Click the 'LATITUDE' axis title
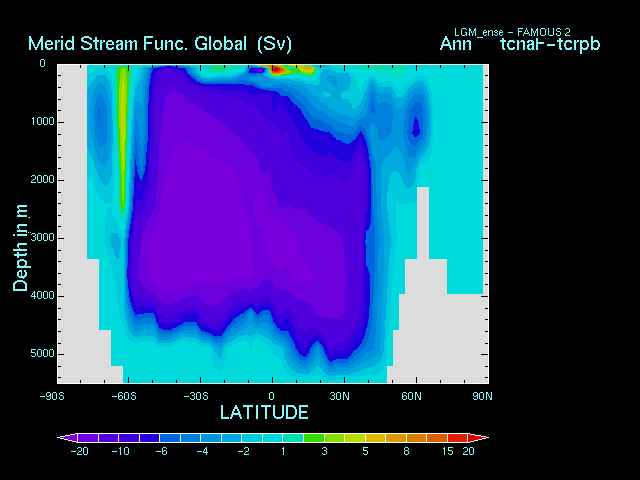640x480 pixels. point(264,412)
